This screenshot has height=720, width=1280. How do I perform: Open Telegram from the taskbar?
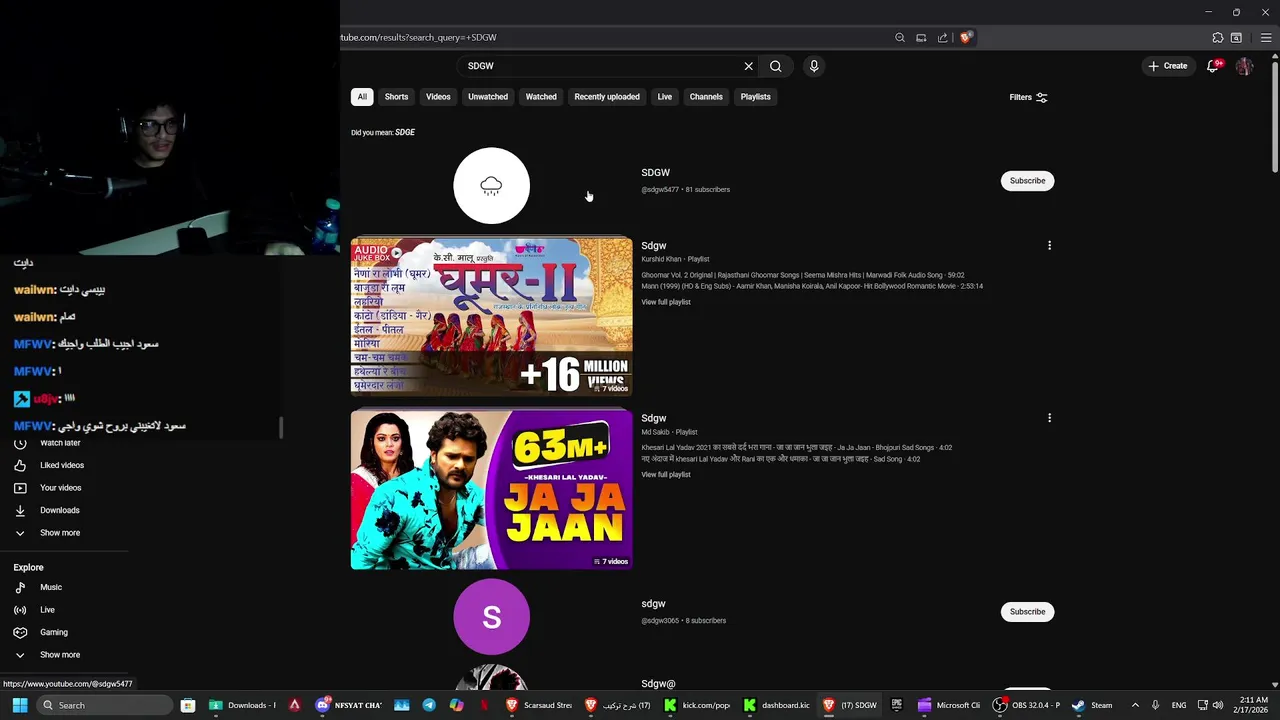point(429,705)
